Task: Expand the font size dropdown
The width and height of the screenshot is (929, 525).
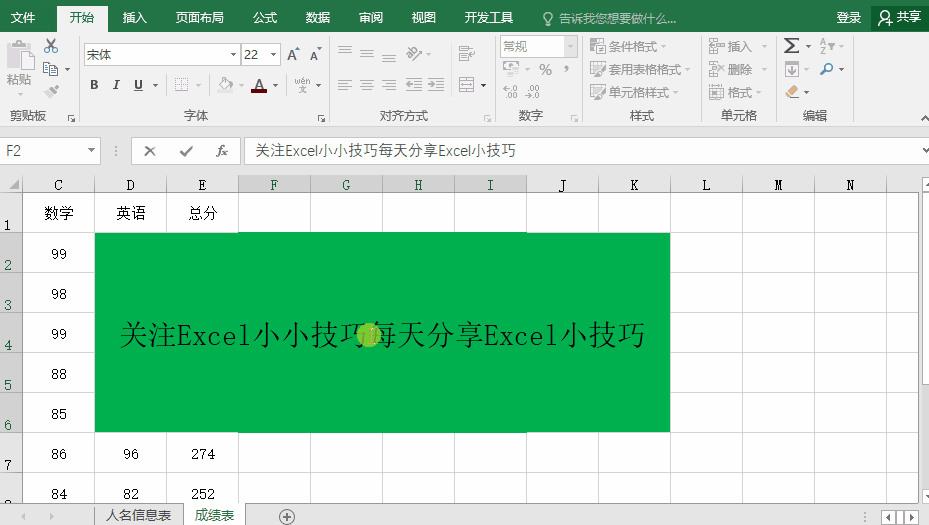Action: pos(274,55)
